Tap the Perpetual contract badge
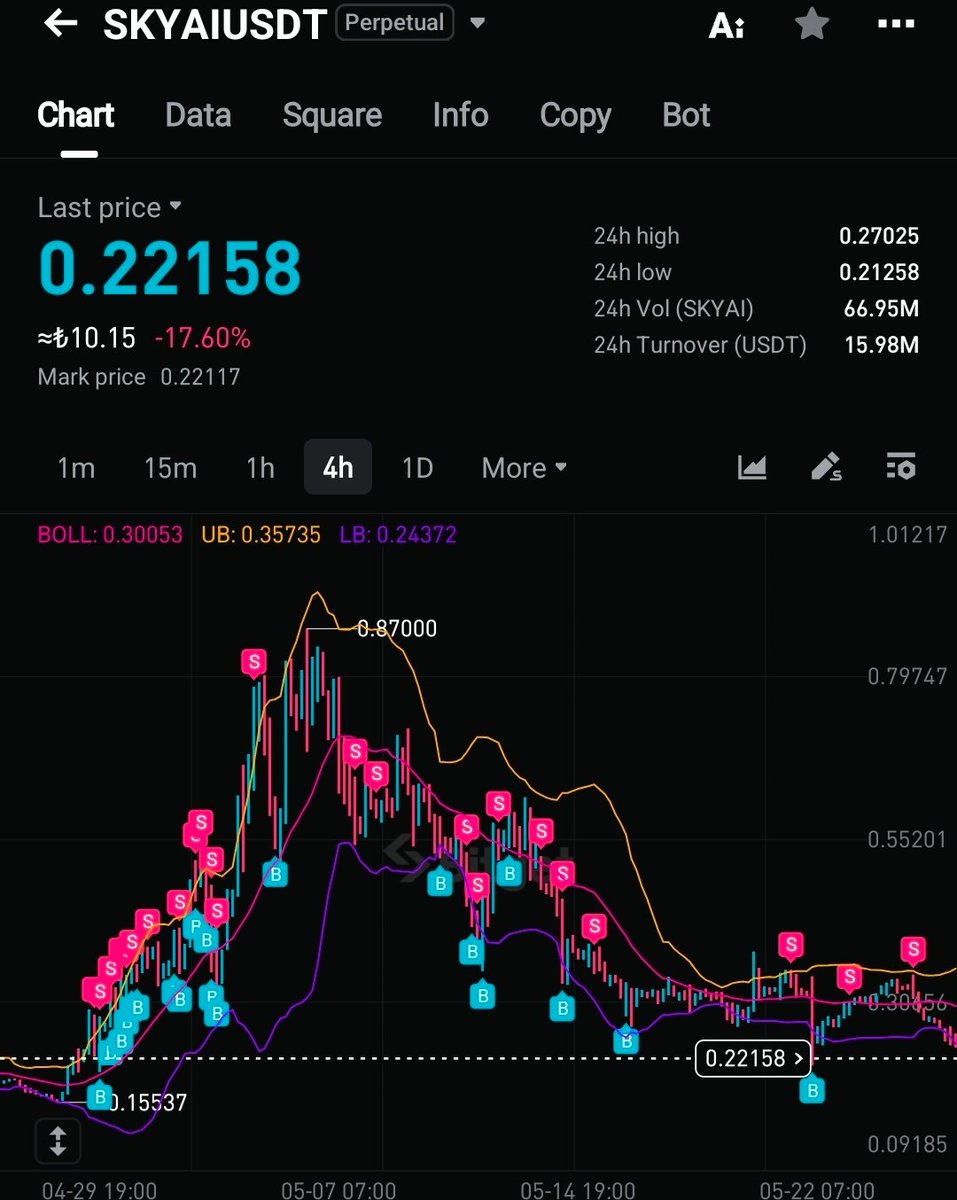This screenshot has width=957, height=1200. 395,22
